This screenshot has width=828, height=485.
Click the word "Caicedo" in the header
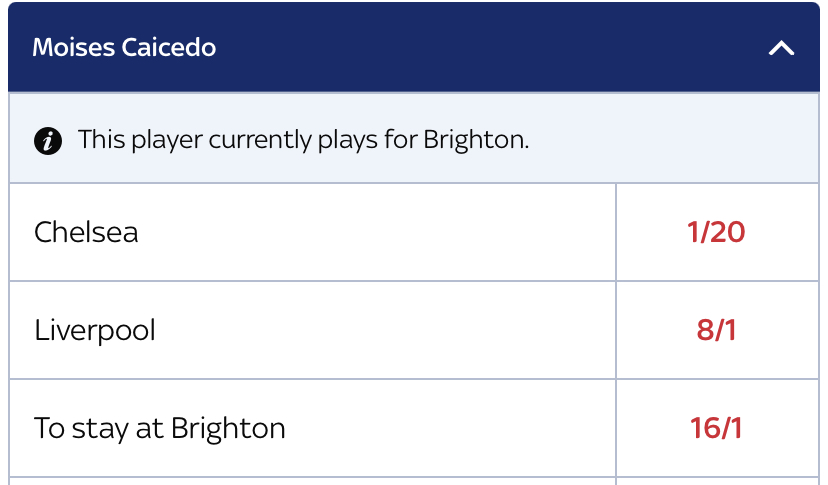click(x=168, y=48)
